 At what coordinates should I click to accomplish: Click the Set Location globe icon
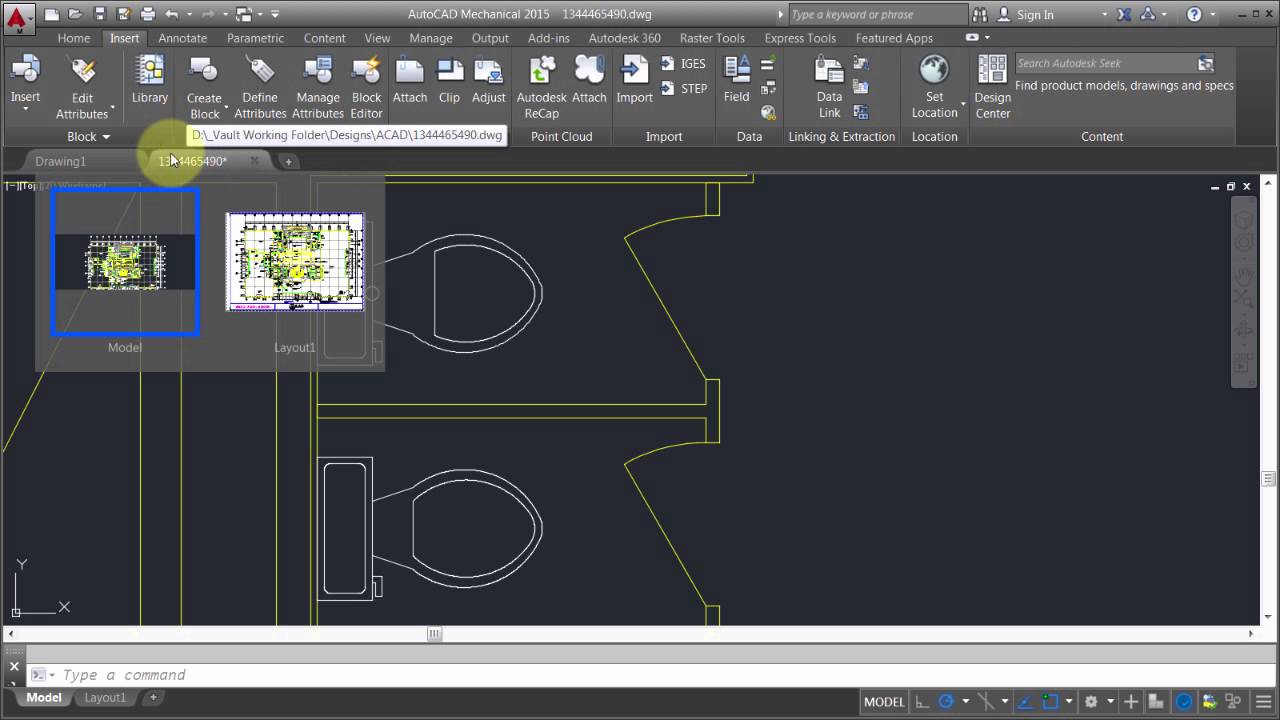pyautogui.click(x=934, y=69)
